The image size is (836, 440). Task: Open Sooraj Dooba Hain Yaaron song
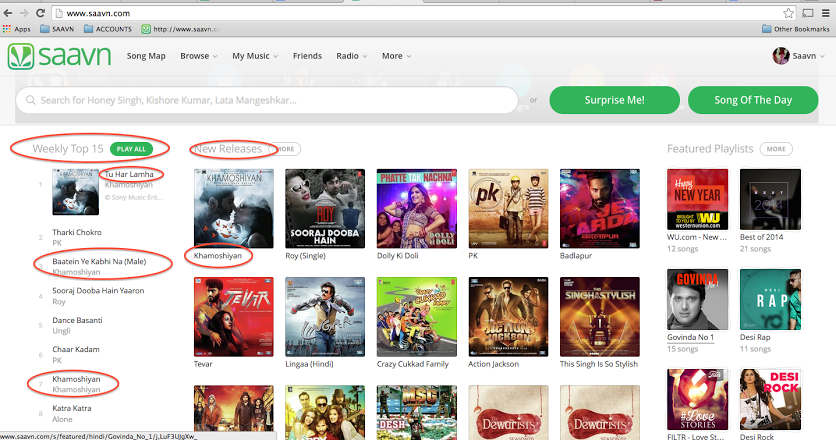(x=98, y=291)
